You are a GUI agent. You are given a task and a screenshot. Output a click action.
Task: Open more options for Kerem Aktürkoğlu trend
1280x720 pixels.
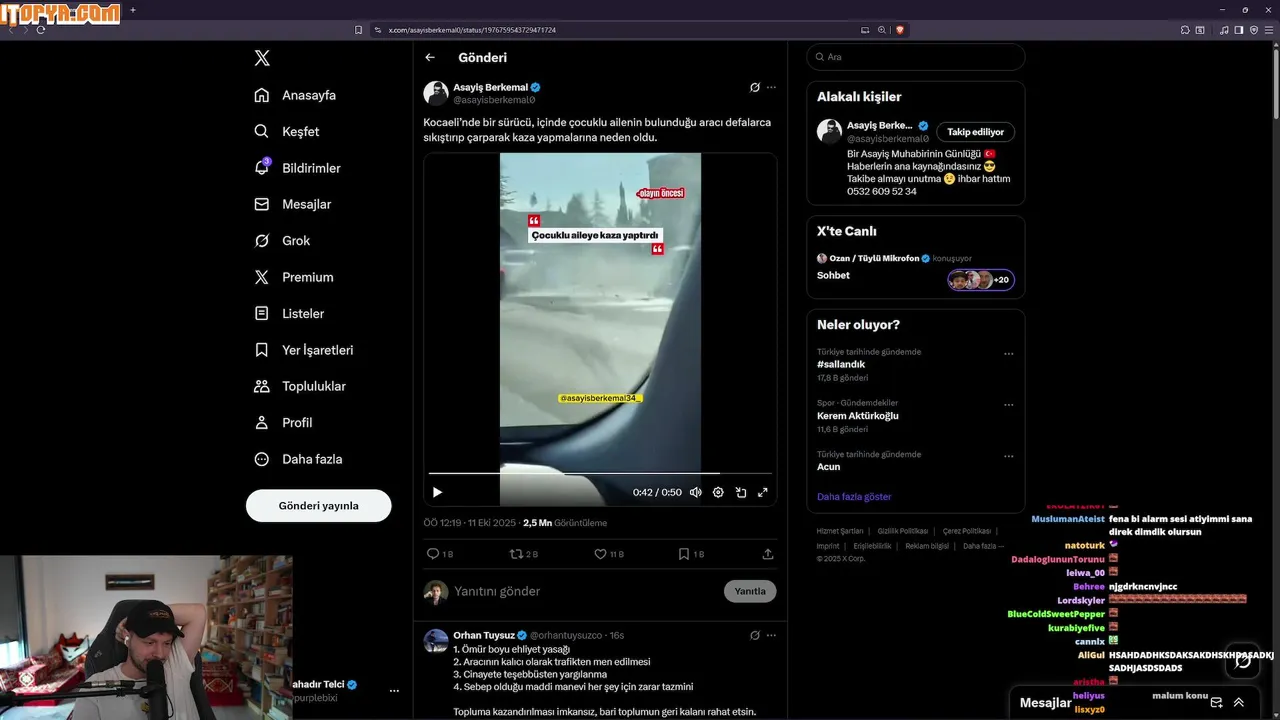click(x=1008, y=405)
